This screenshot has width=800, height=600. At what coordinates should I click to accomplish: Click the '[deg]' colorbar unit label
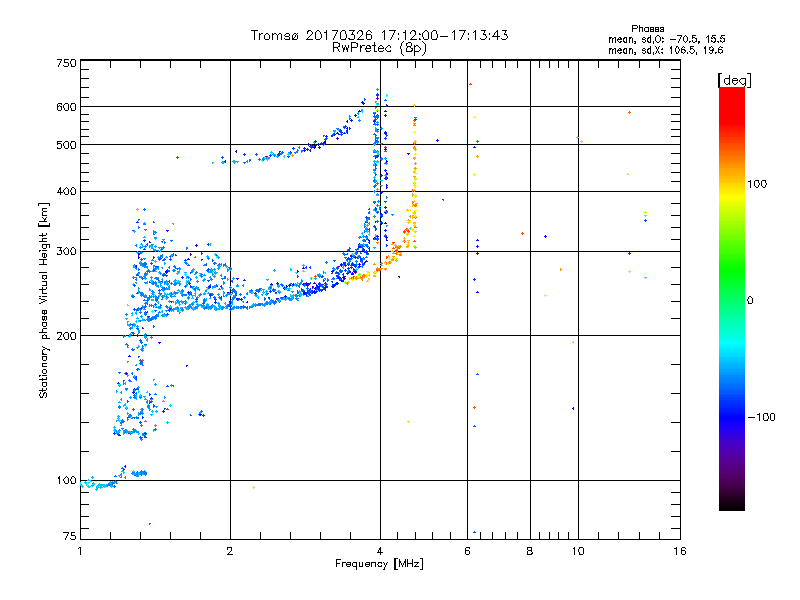point(734,80)
